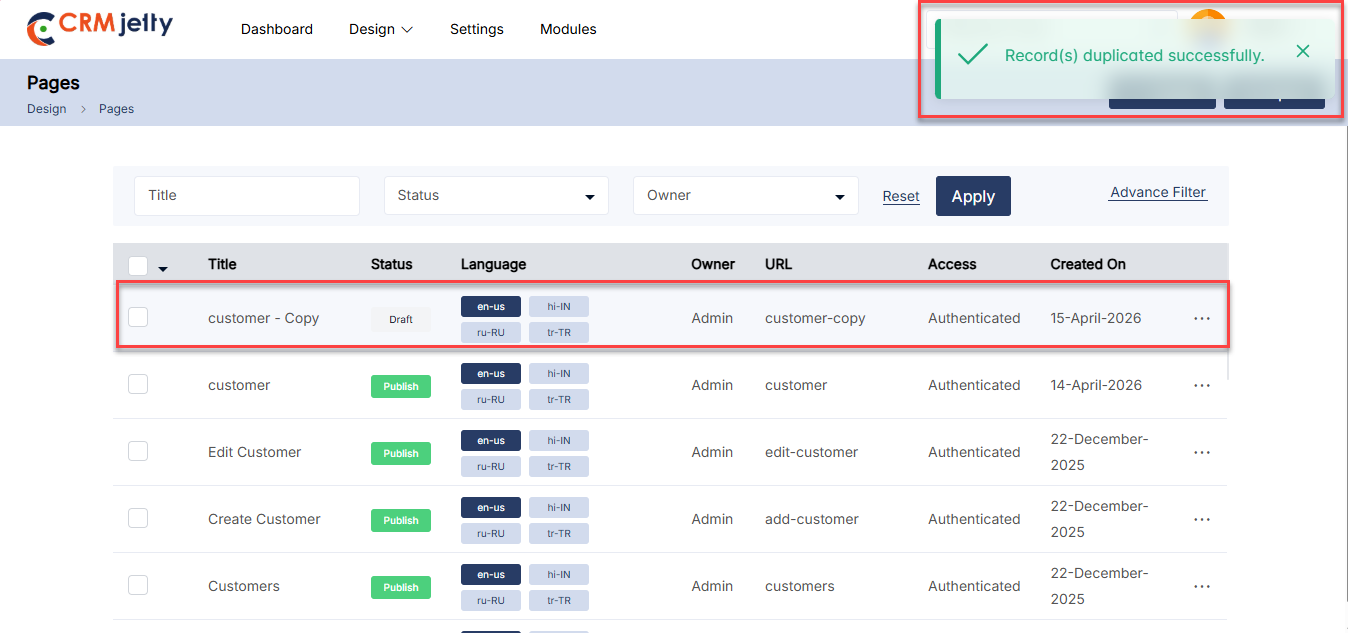Click the CRMjelly logo
This screenshot has height=633, width=1348.
click(x=100, y=28)
